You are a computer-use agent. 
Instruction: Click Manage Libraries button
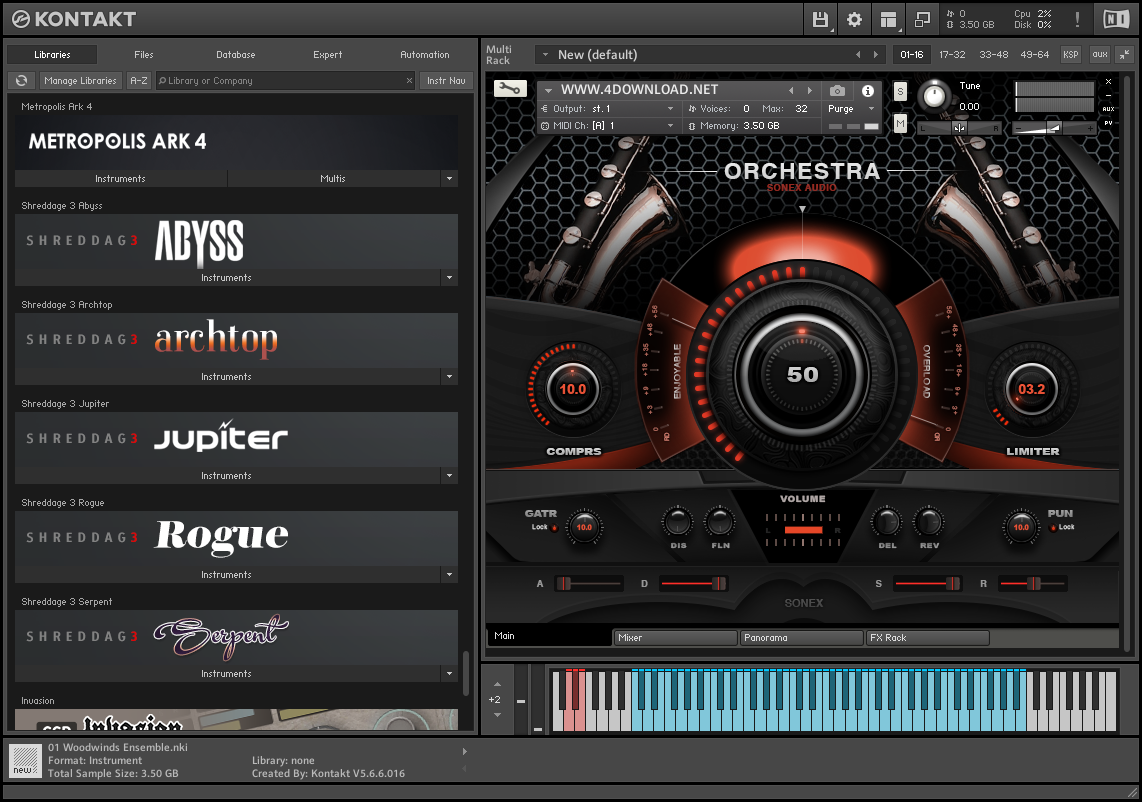tap(80, 81)
